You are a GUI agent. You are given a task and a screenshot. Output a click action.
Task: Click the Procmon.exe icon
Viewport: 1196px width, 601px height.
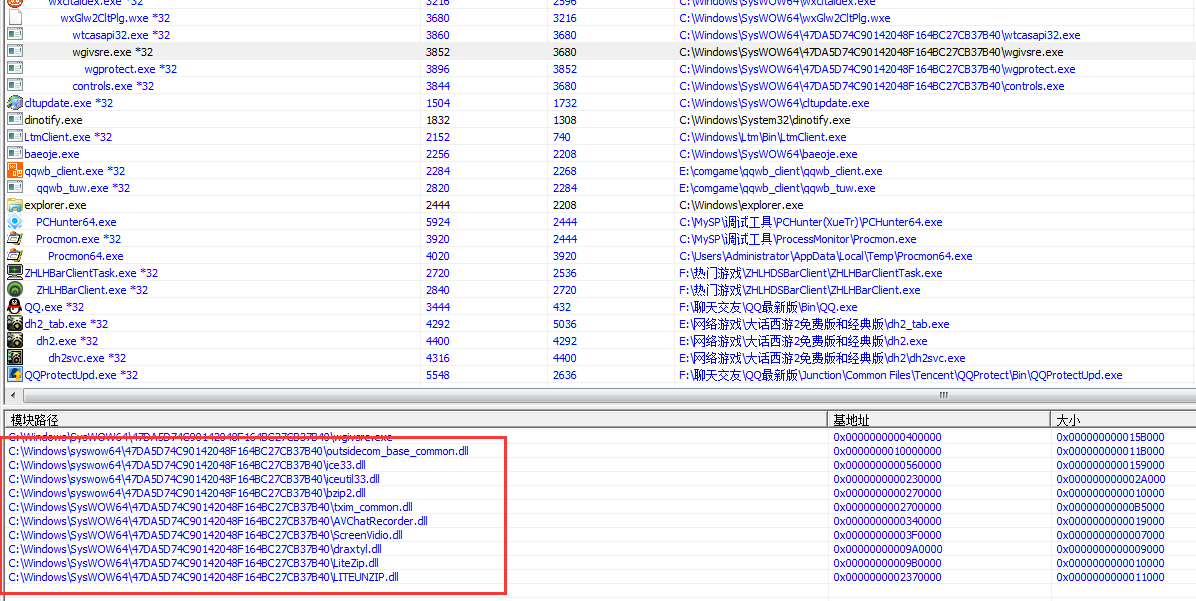[x=15, y=239]
